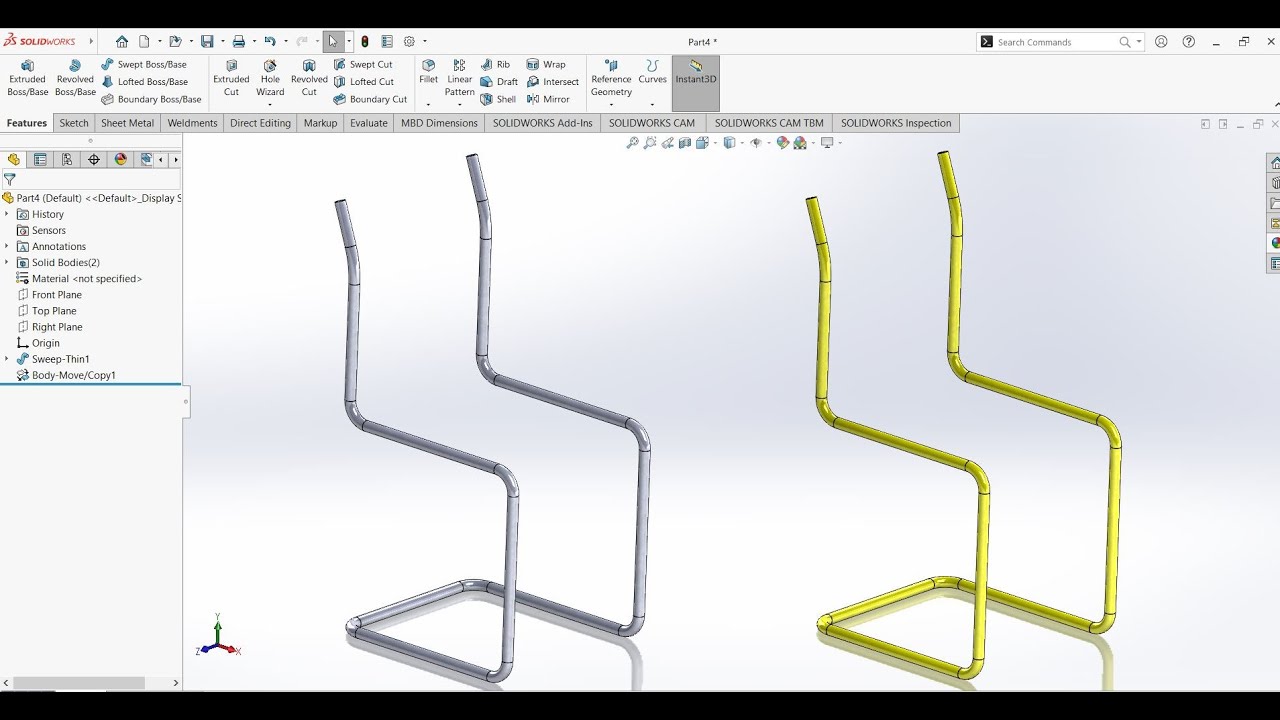Open the PropertyManager tab in left panel
The height and width of the screenshot is (720, 1280).
pyautogui.click(x=40, y=160)
